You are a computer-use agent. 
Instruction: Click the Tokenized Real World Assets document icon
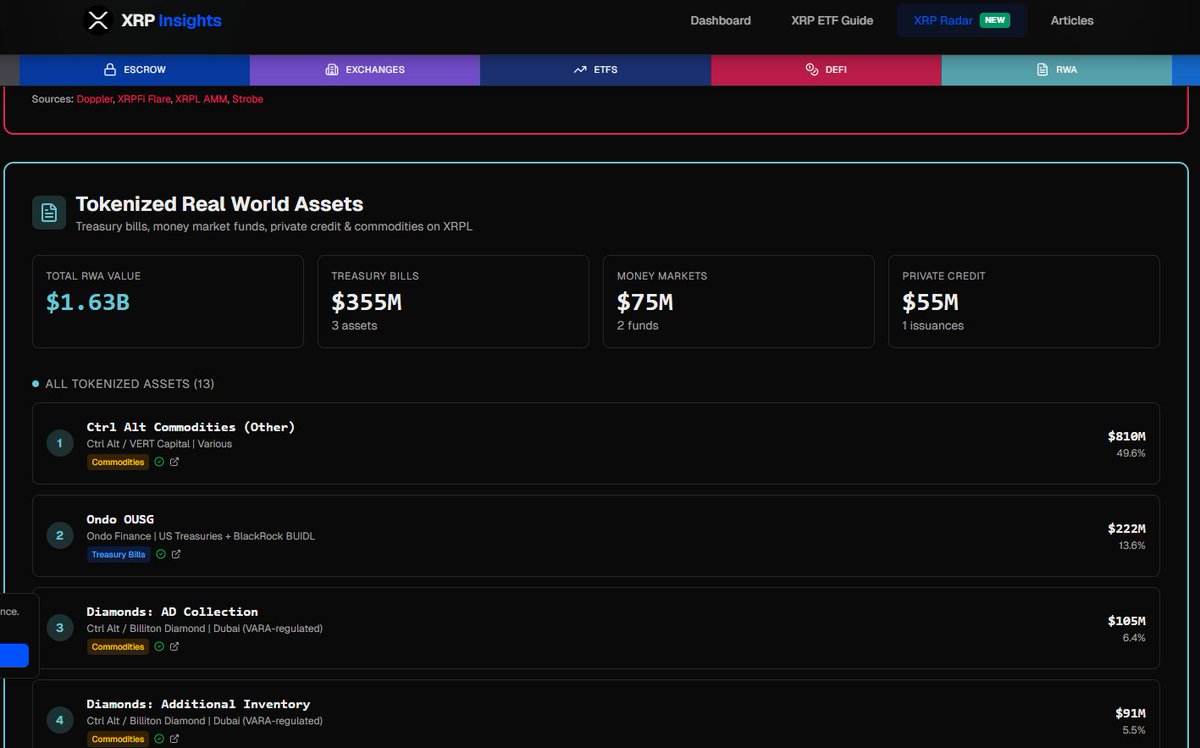(49, 212)
